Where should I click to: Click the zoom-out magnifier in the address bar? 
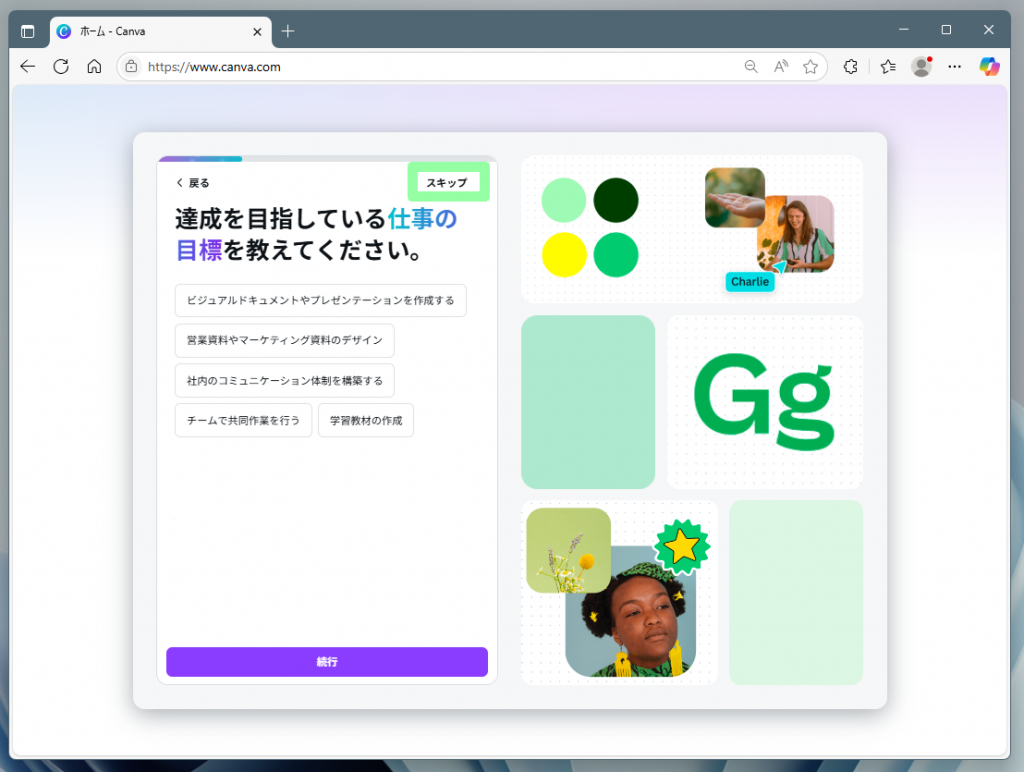click(751, 66)
